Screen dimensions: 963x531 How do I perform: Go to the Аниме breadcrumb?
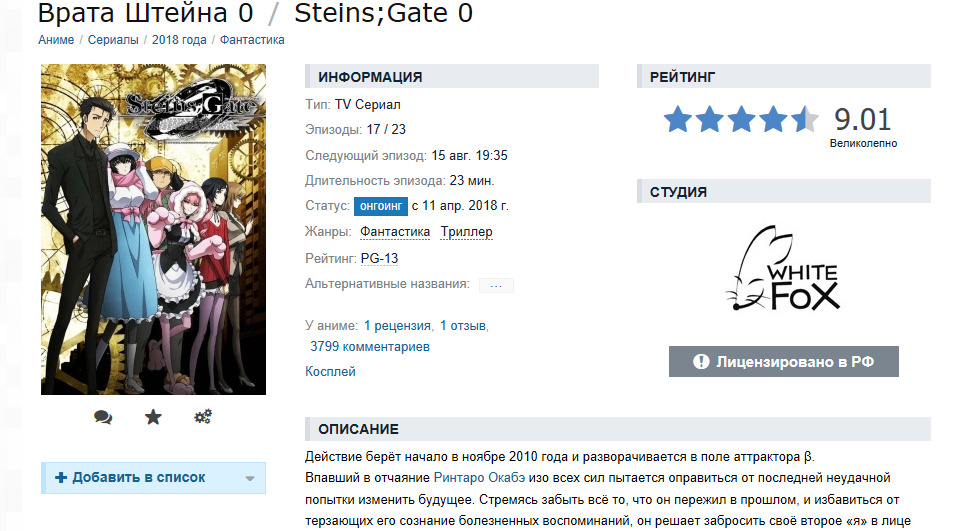point(55,40)
